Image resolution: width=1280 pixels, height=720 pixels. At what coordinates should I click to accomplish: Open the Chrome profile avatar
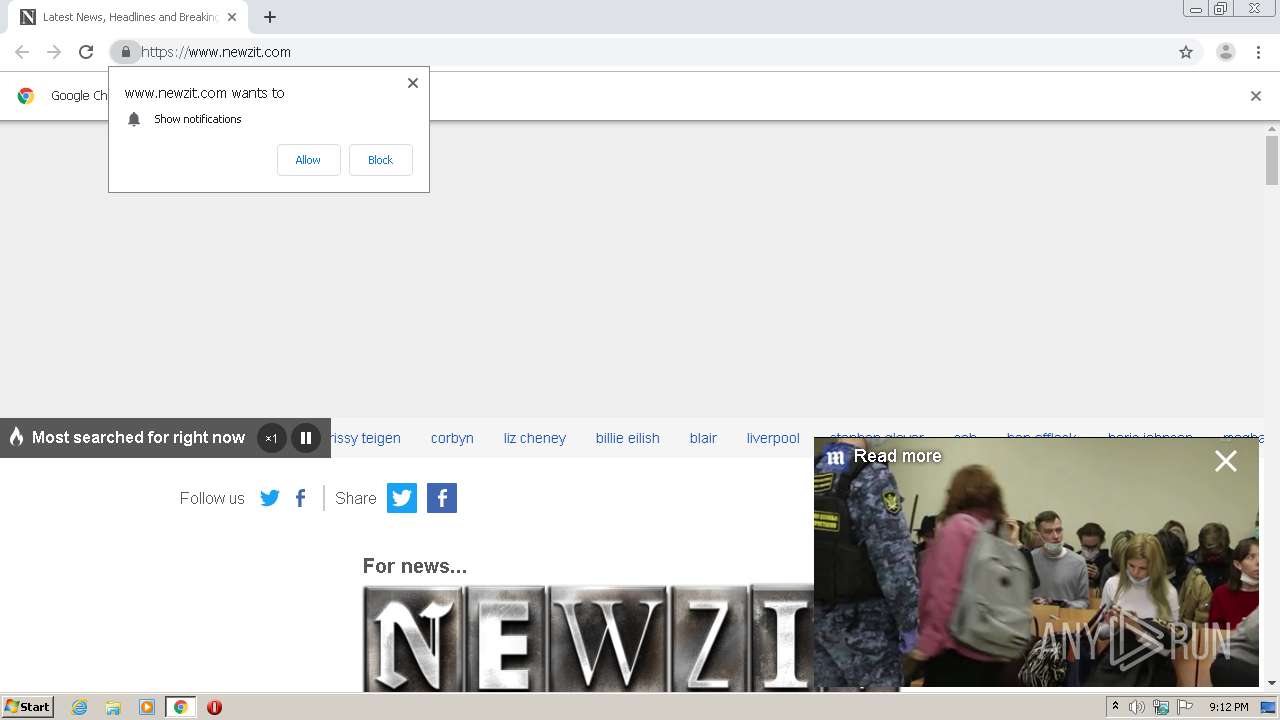click(1226, 52)
